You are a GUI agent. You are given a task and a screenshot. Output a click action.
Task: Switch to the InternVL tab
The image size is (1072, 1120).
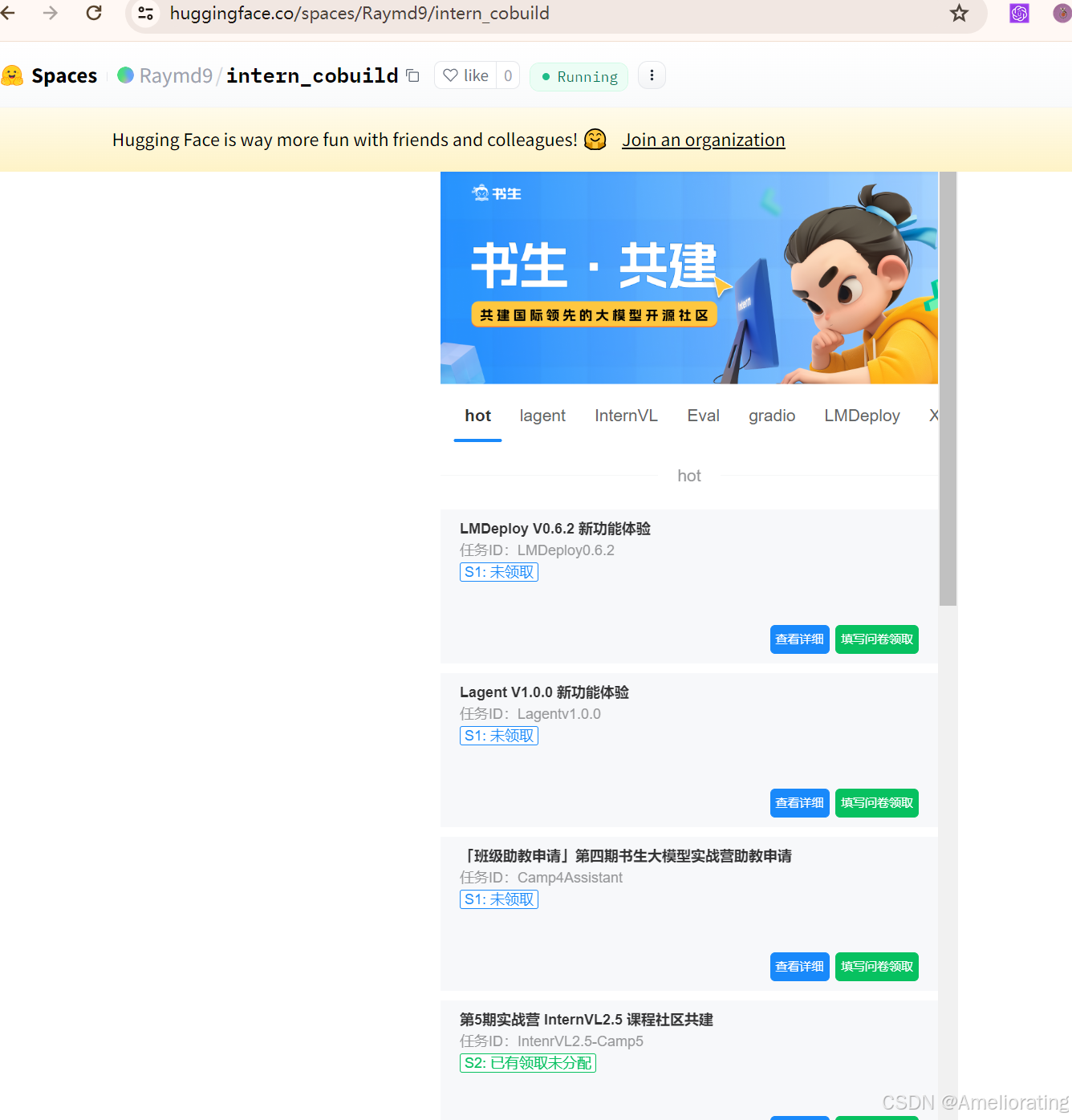(626, 416)
